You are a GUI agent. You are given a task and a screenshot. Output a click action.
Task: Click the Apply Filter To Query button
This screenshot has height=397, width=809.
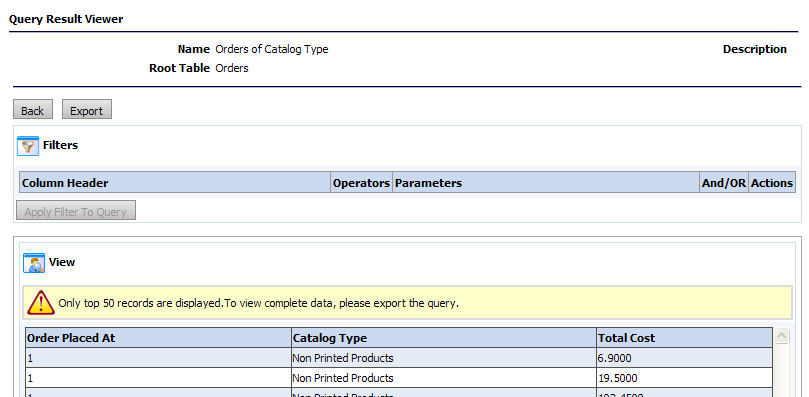click(x=76, y=211)
